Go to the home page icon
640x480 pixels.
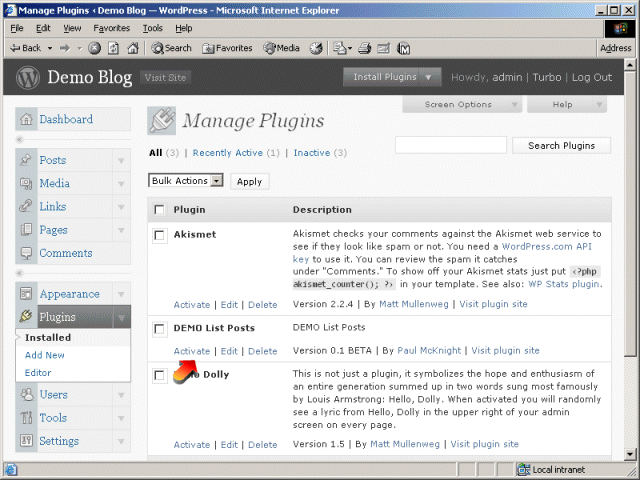133,48
